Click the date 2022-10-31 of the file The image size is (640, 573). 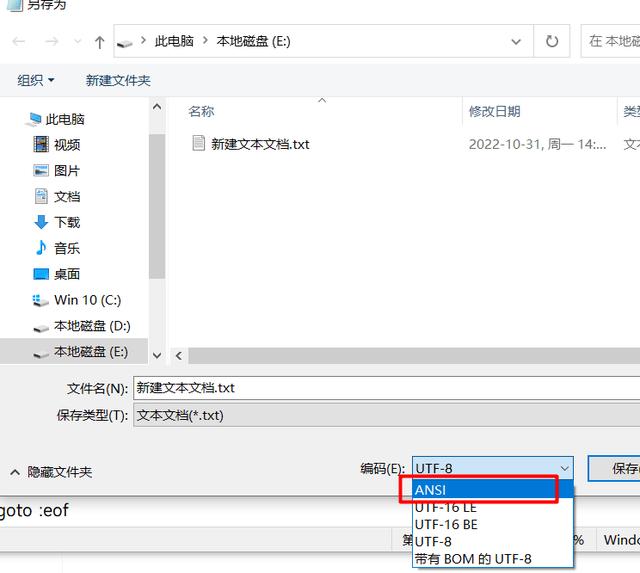pos(537,144)
